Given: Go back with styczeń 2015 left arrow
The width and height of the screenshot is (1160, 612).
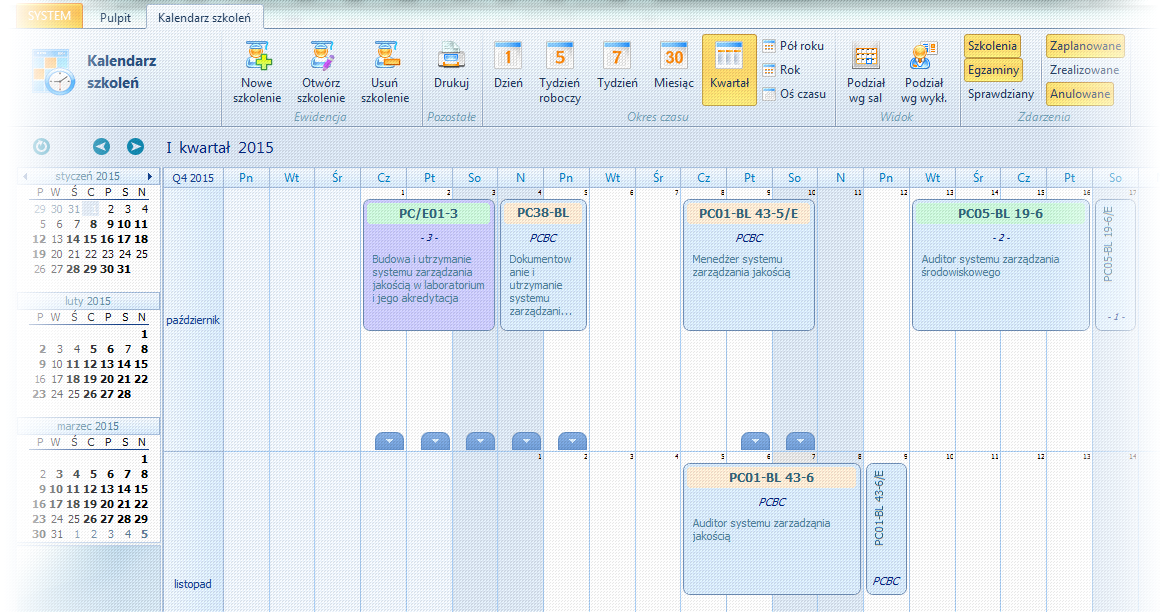Looking at the screenshot, I should (x=25, y=176).
